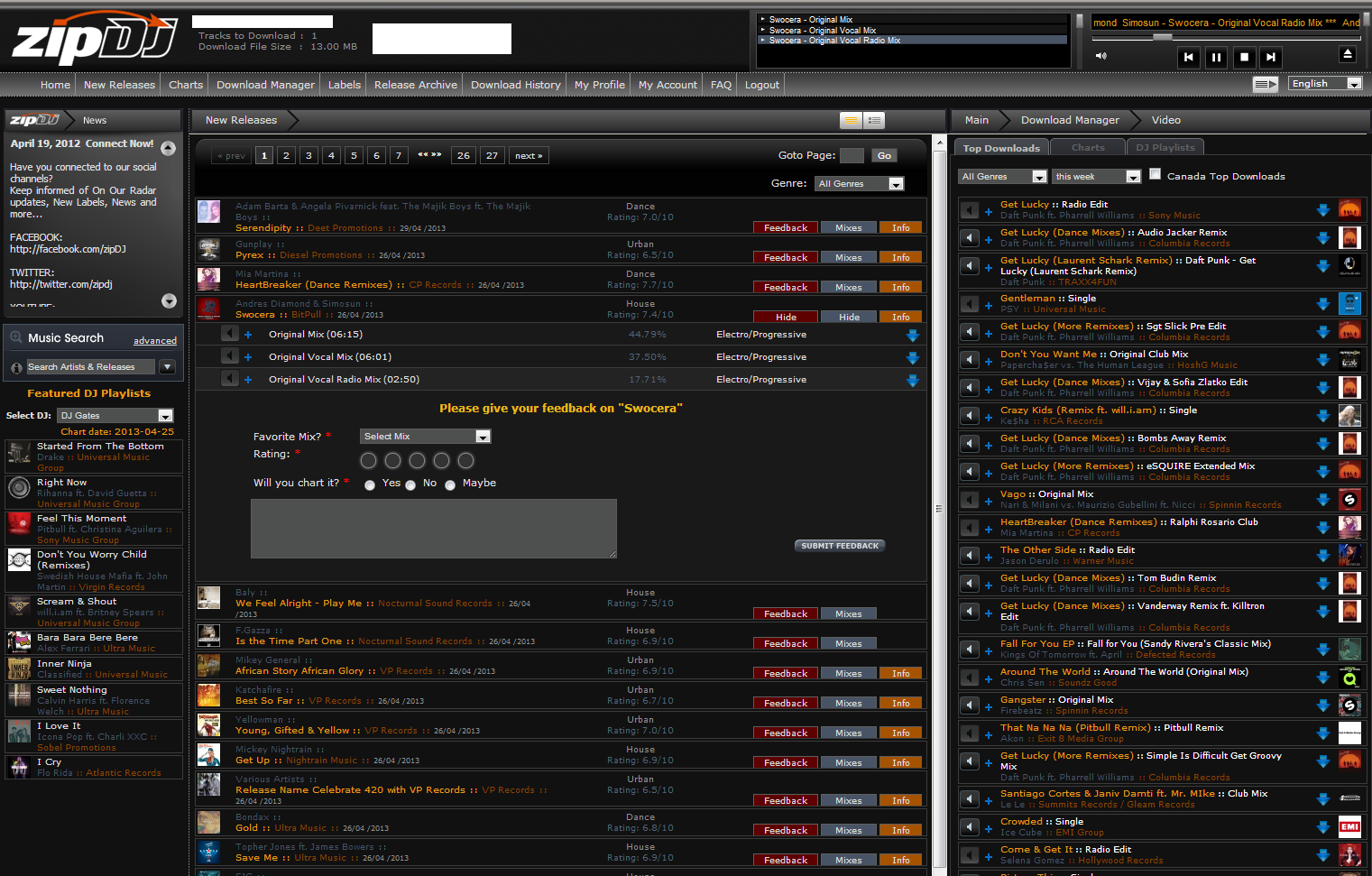The height and width of the screenshot is (876, 1372).
Task: Download Crowded Single by Ice Cube
Action: [x=1322, y=827]
